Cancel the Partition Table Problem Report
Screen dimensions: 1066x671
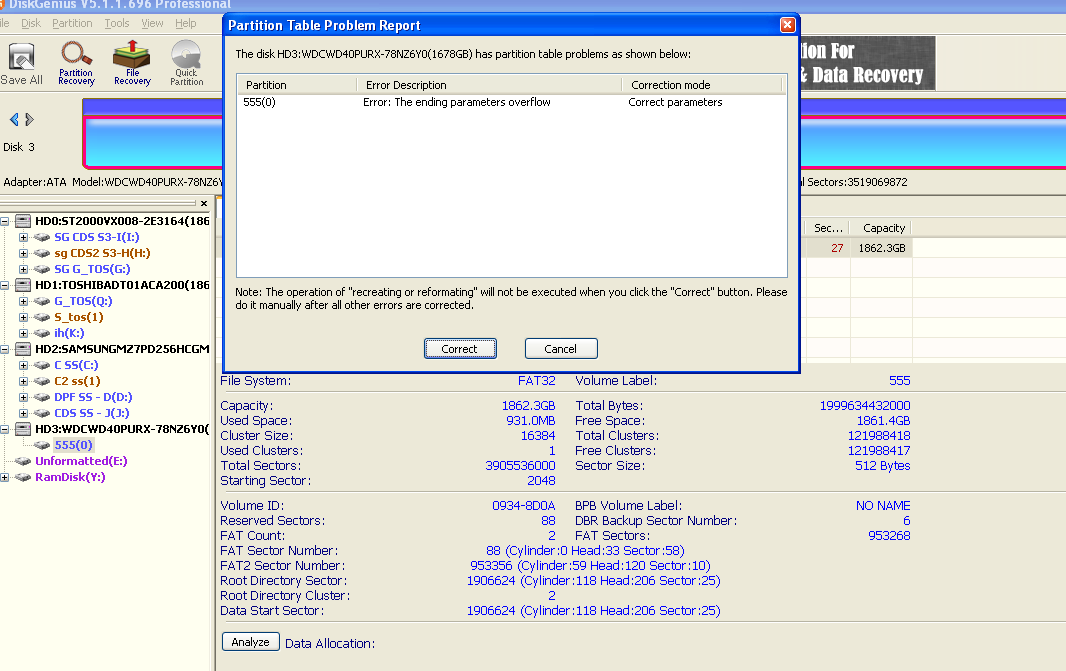(x=560, y=348)
